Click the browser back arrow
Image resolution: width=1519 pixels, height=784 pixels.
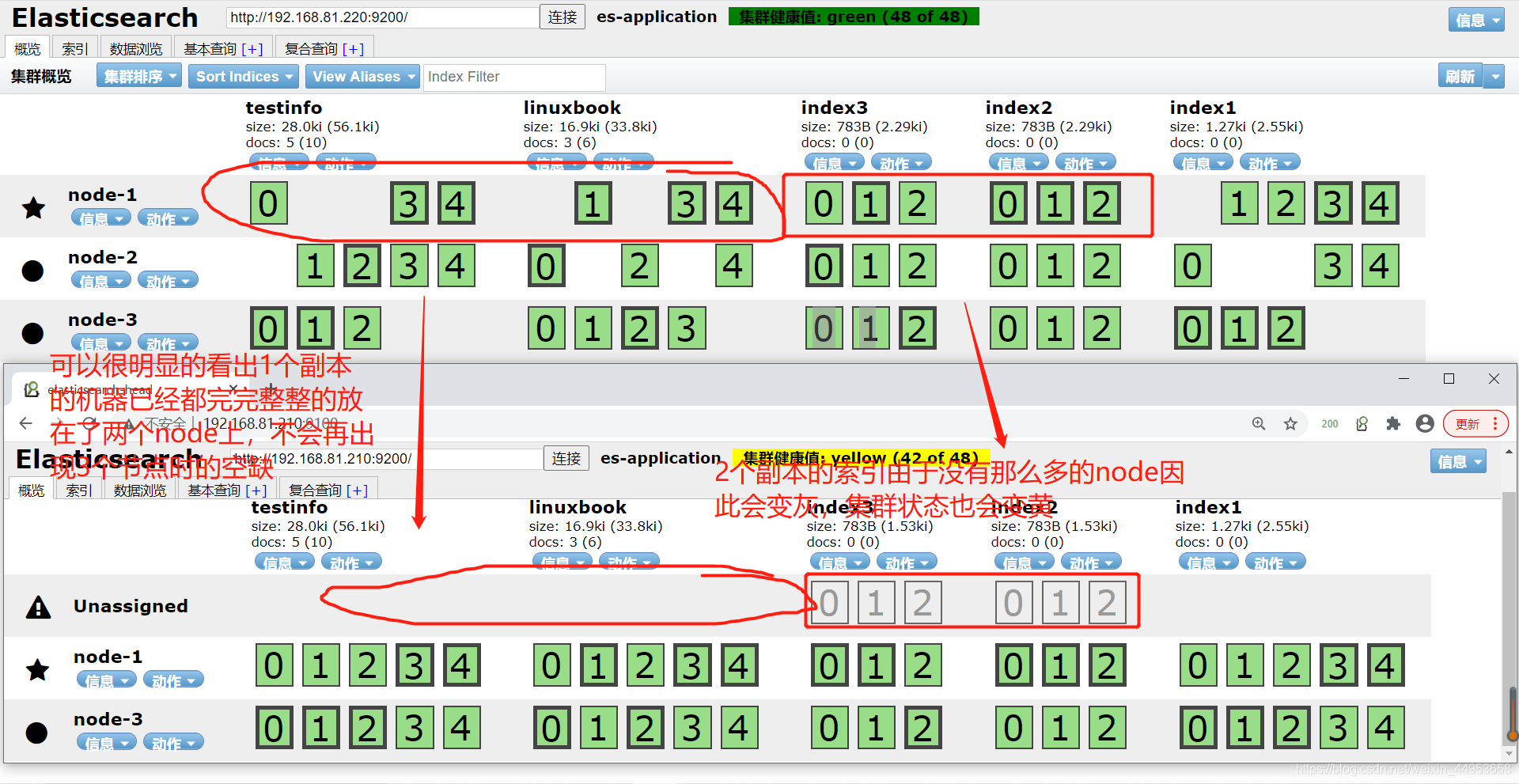coord(25,423)
